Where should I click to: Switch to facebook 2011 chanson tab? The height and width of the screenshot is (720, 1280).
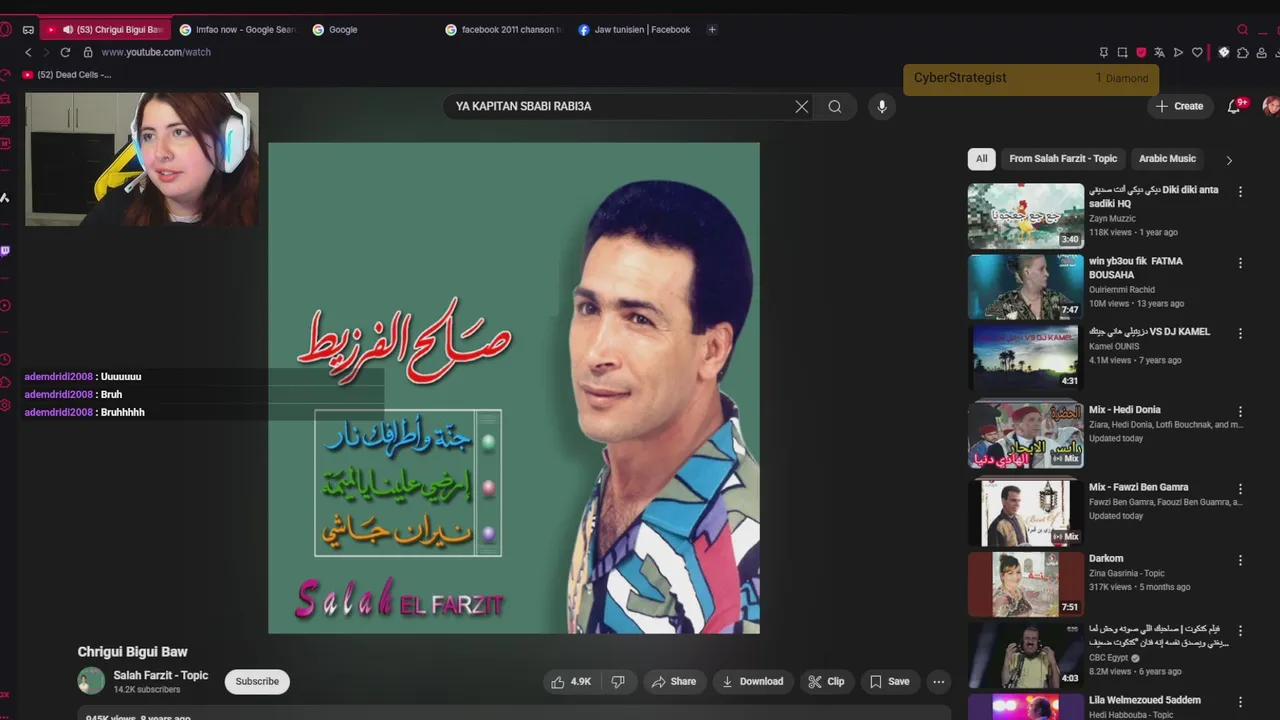point(503,30)
